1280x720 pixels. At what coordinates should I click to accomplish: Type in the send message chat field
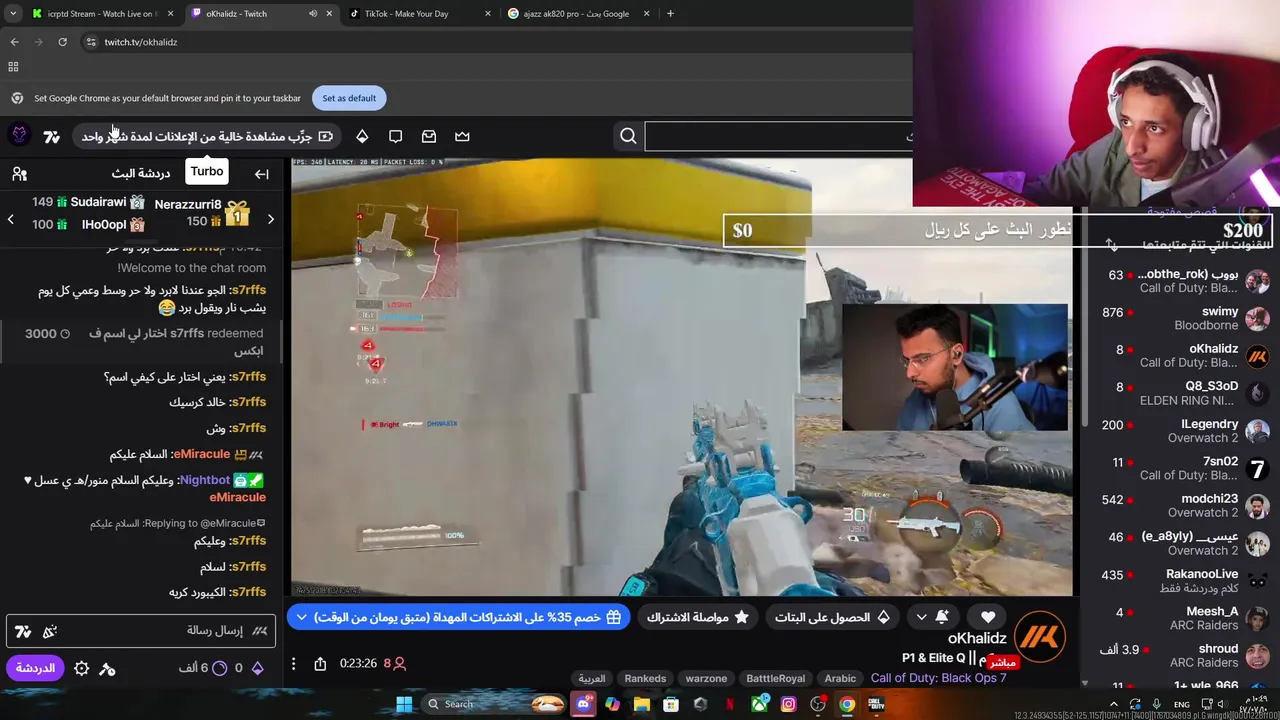click(140, 631)
